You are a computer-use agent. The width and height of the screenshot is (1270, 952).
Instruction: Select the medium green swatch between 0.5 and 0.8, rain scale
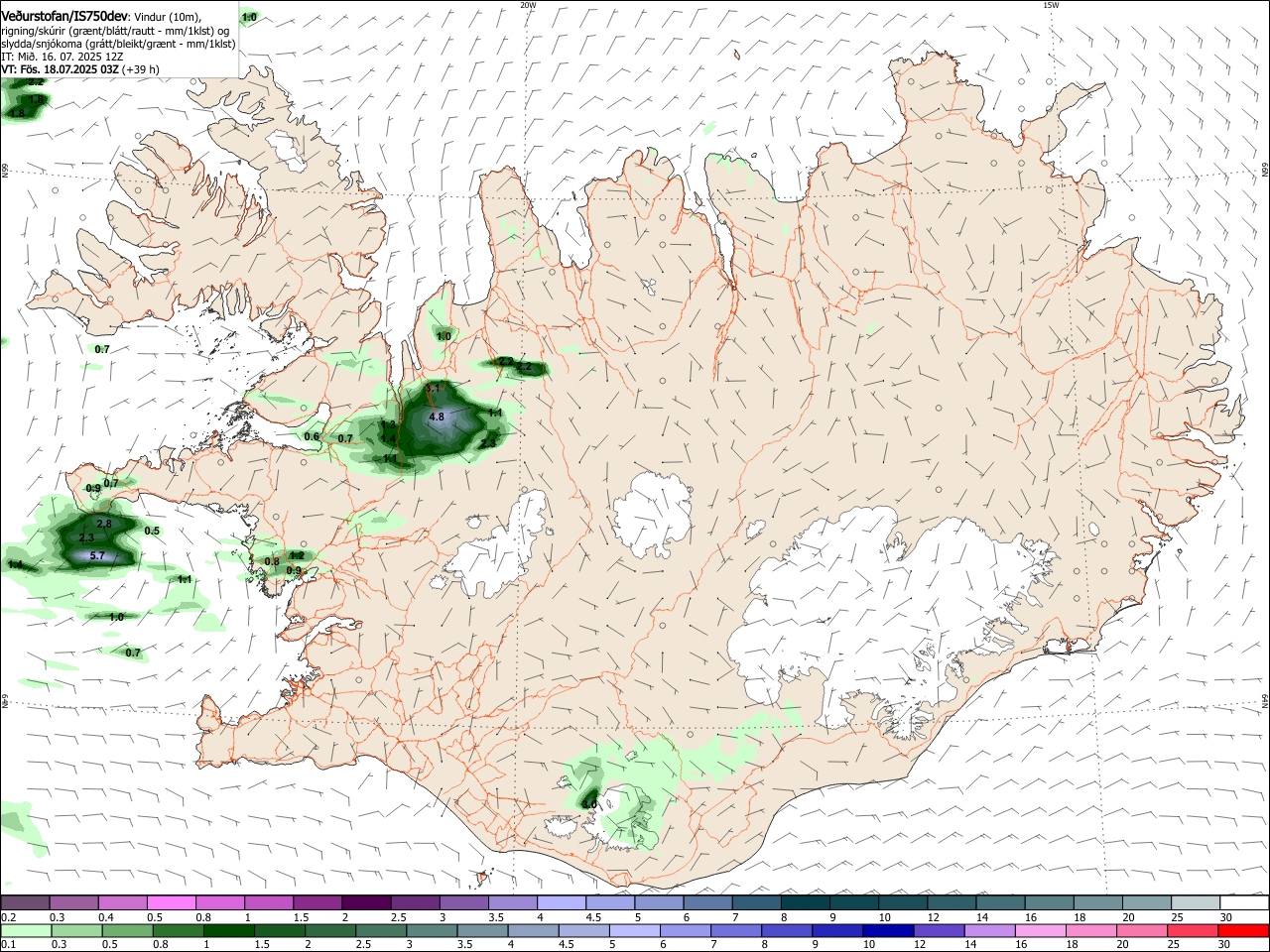[127, 930]
